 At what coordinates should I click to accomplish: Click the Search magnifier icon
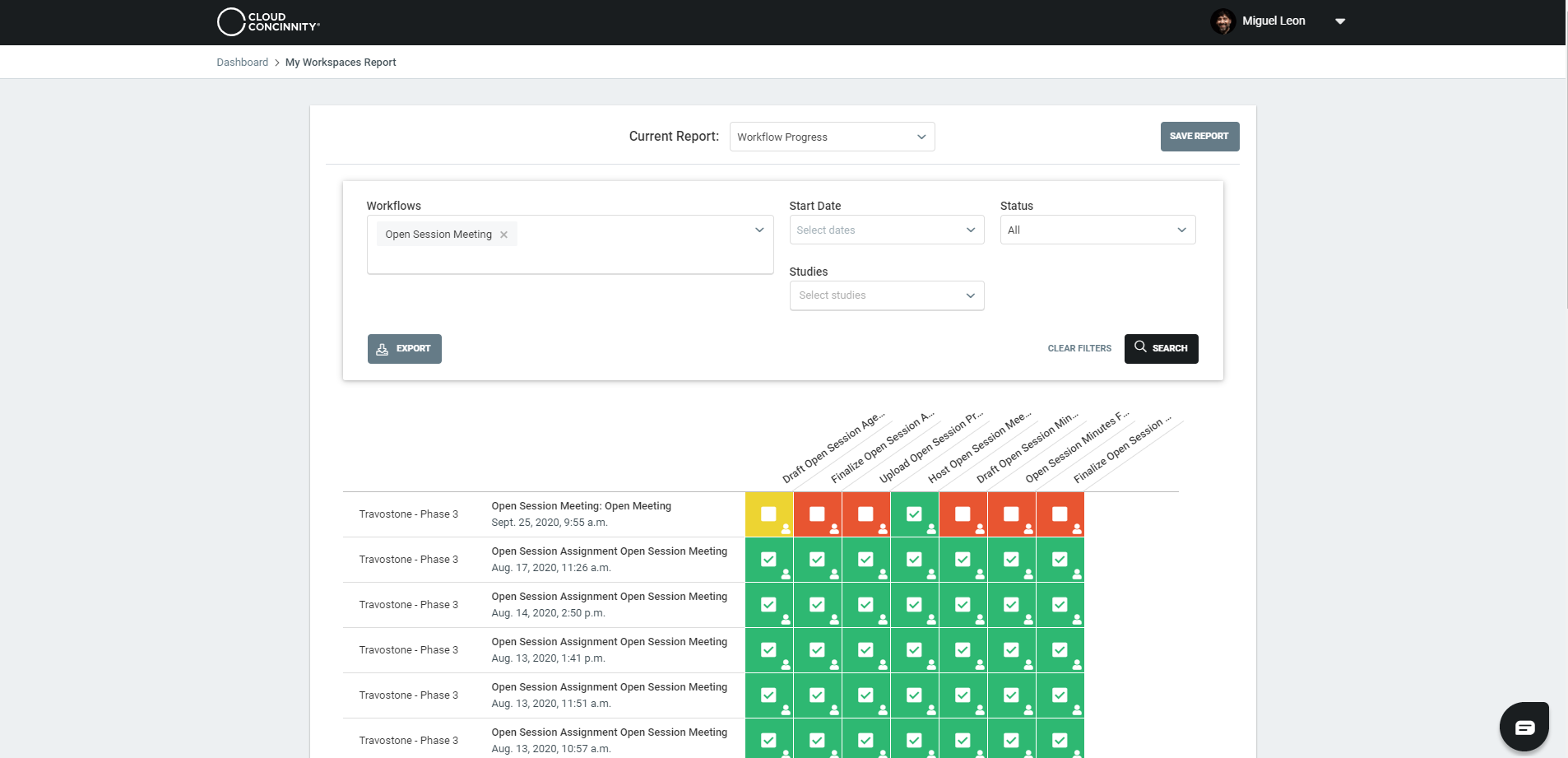pos(1140,347)
